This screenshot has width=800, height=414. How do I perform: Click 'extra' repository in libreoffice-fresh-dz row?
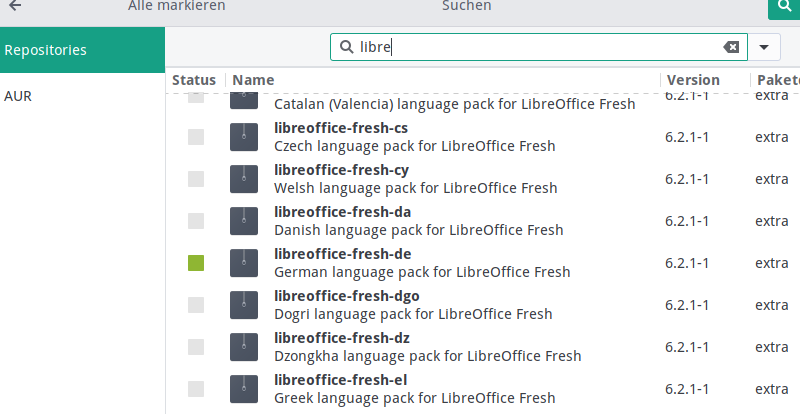(x=772, y=347)
